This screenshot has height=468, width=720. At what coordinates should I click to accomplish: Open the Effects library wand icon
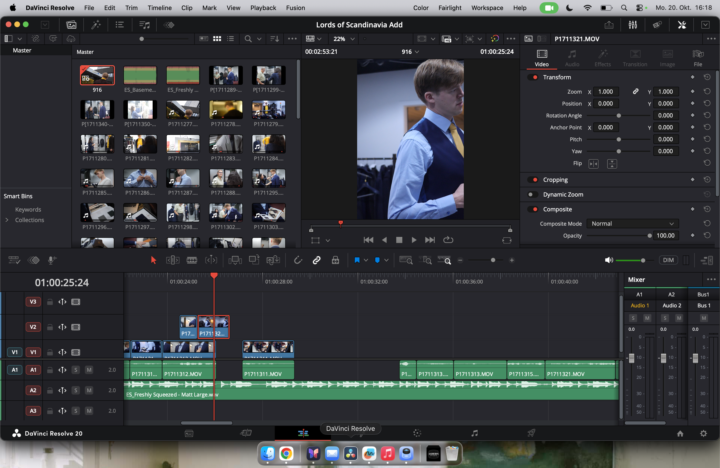tap(96, 25)
